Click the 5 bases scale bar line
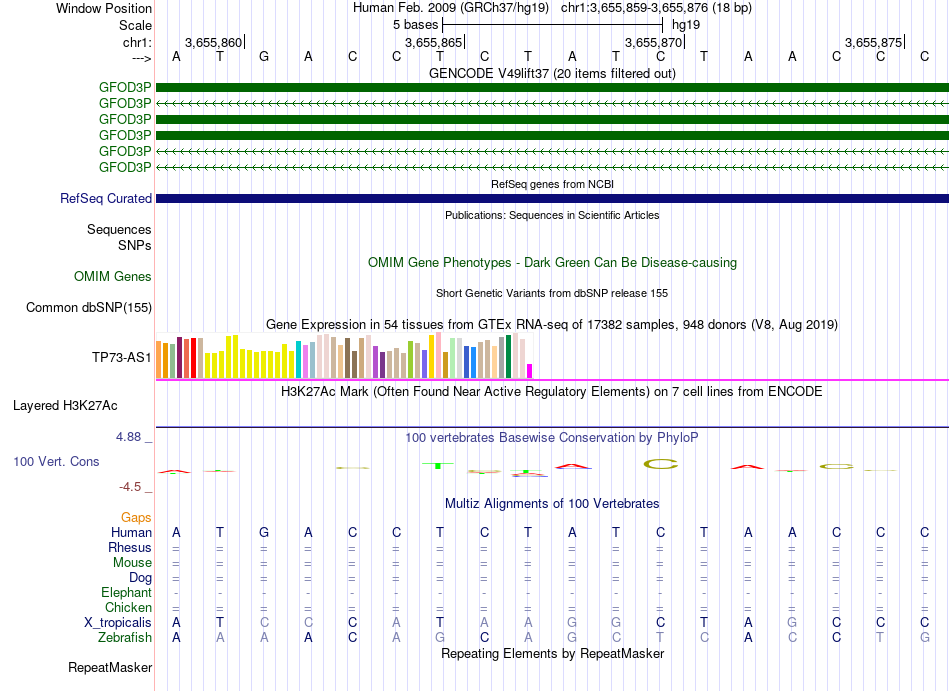Viewport: 950px width, 691px height. 553,25
